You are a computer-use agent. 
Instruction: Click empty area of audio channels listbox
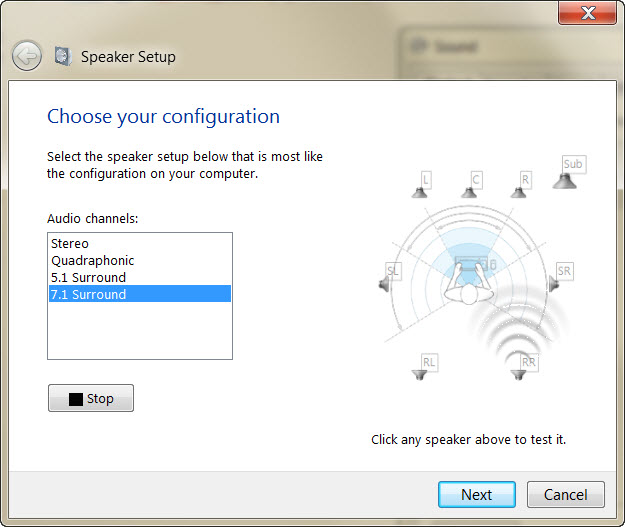[x=139, y=332]
